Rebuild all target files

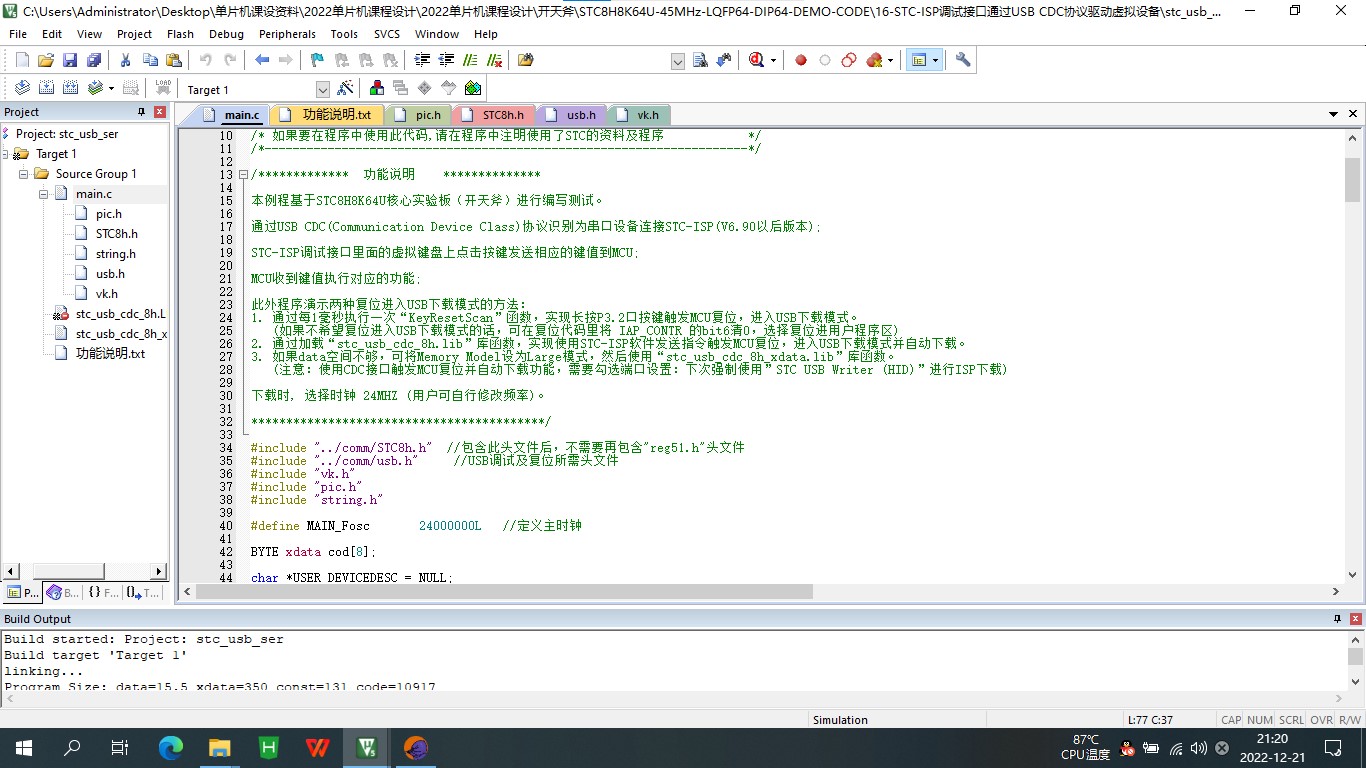70,88
